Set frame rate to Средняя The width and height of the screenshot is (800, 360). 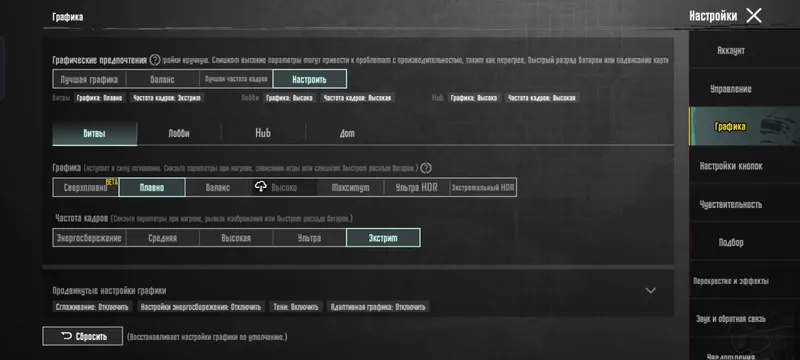pos(163,238)
